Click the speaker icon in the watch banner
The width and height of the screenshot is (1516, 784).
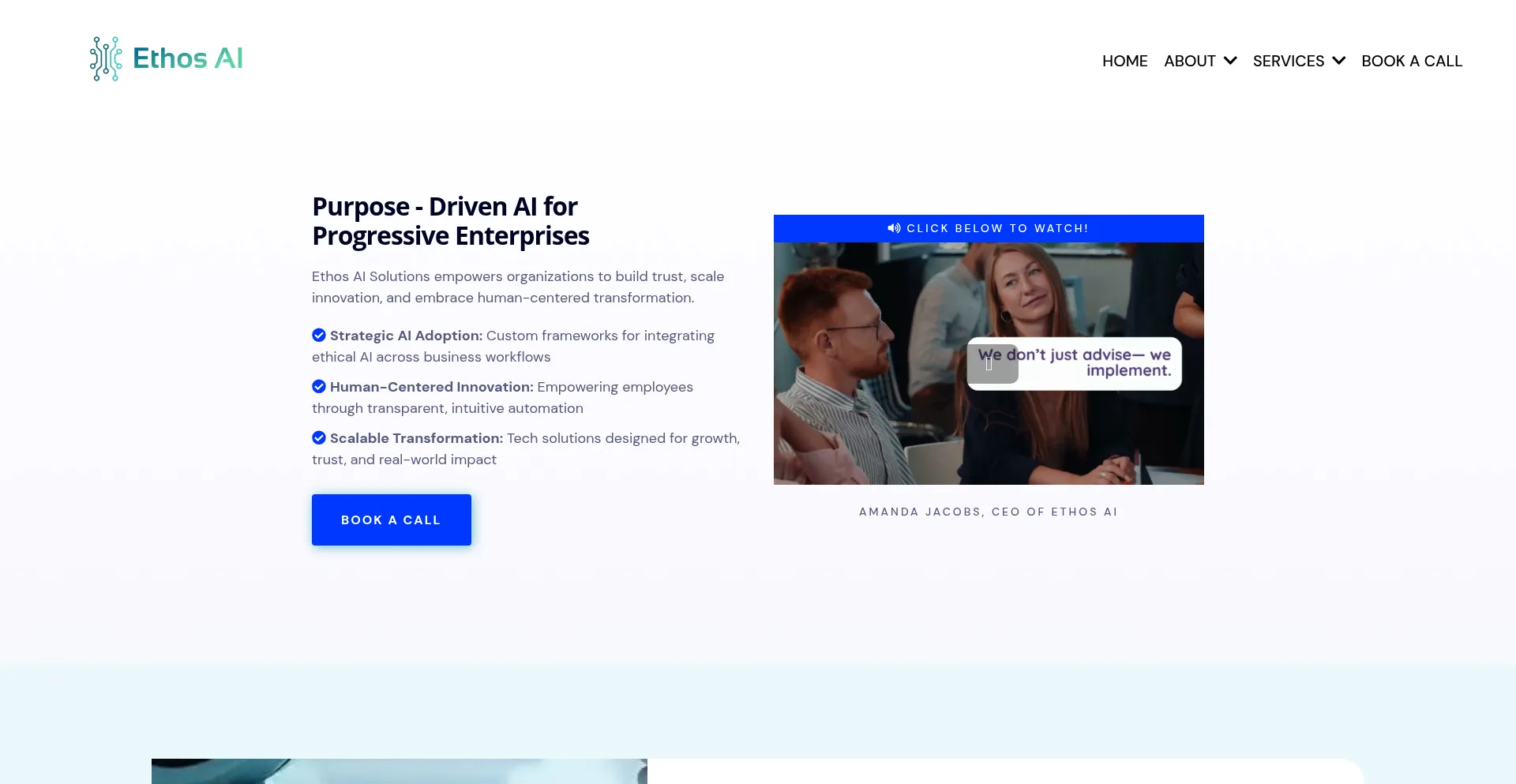point(894,228)
